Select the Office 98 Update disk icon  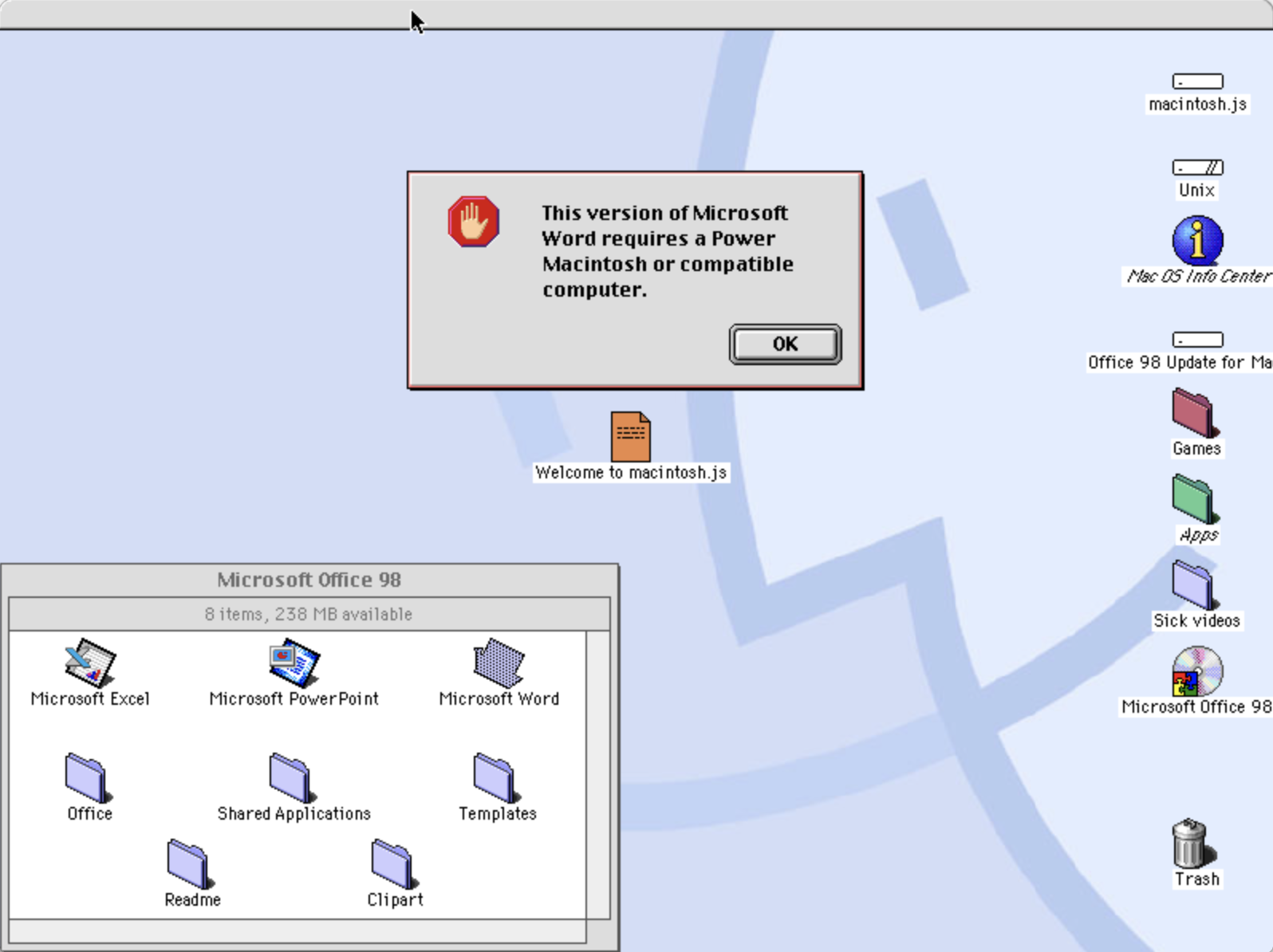pyautogui.click(x=1197, y=340)
